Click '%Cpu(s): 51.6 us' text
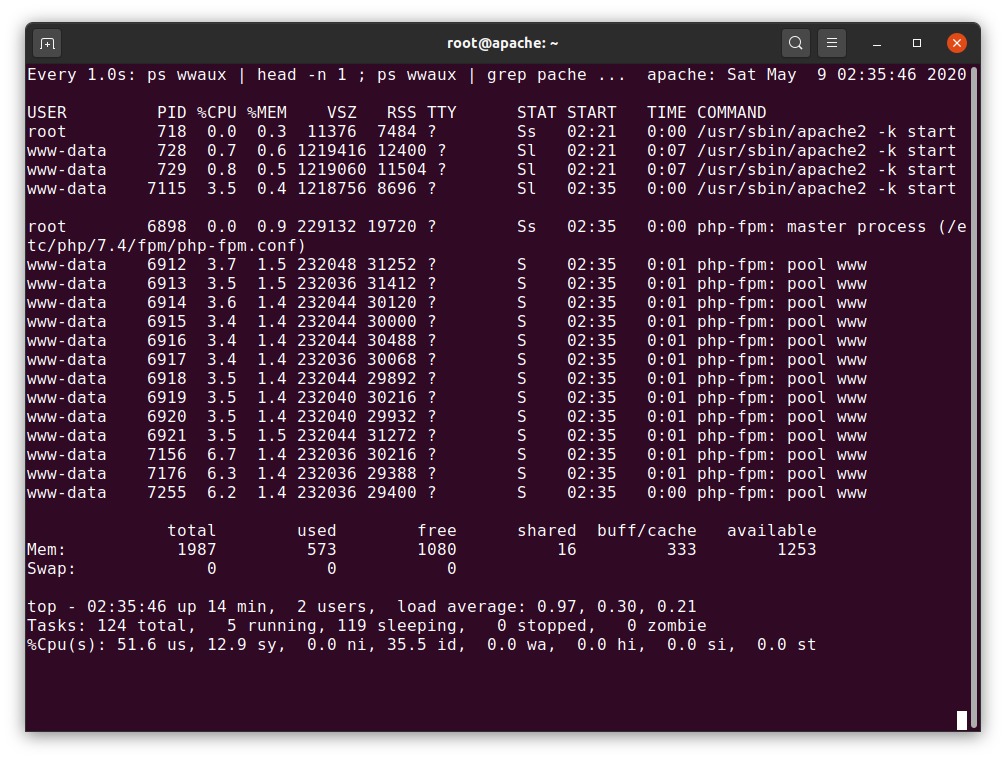 click(x=107, y=645)
